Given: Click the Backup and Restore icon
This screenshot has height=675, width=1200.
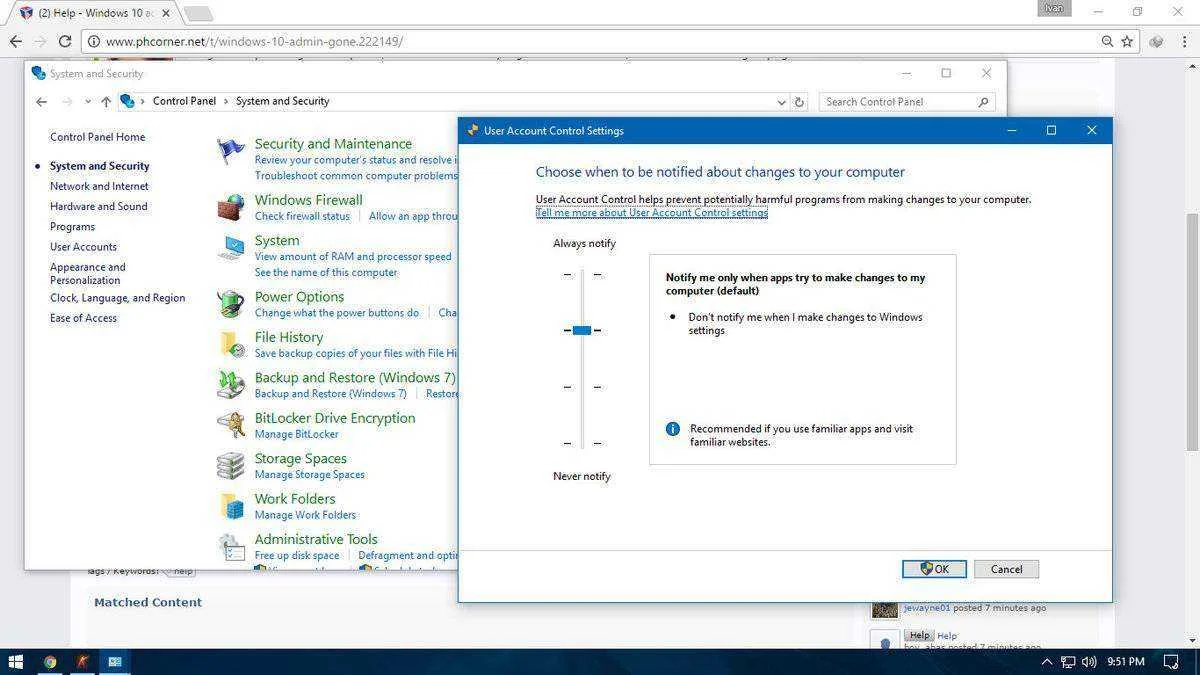Looking at the screenshot, I should (x=231, y=385).
